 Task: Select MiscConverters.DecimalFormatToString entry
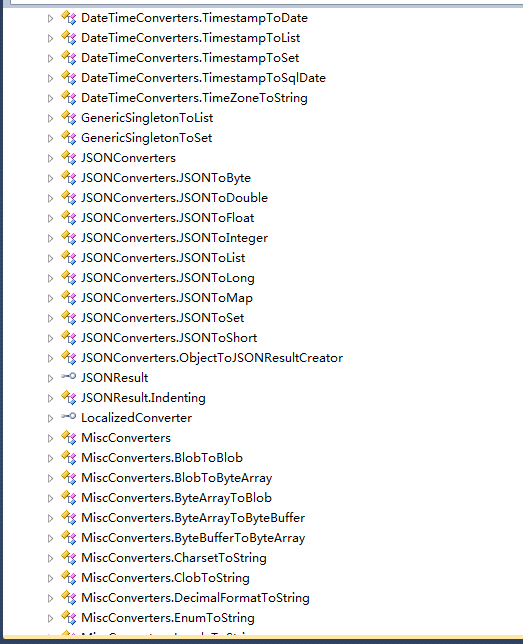coord(195,598)
